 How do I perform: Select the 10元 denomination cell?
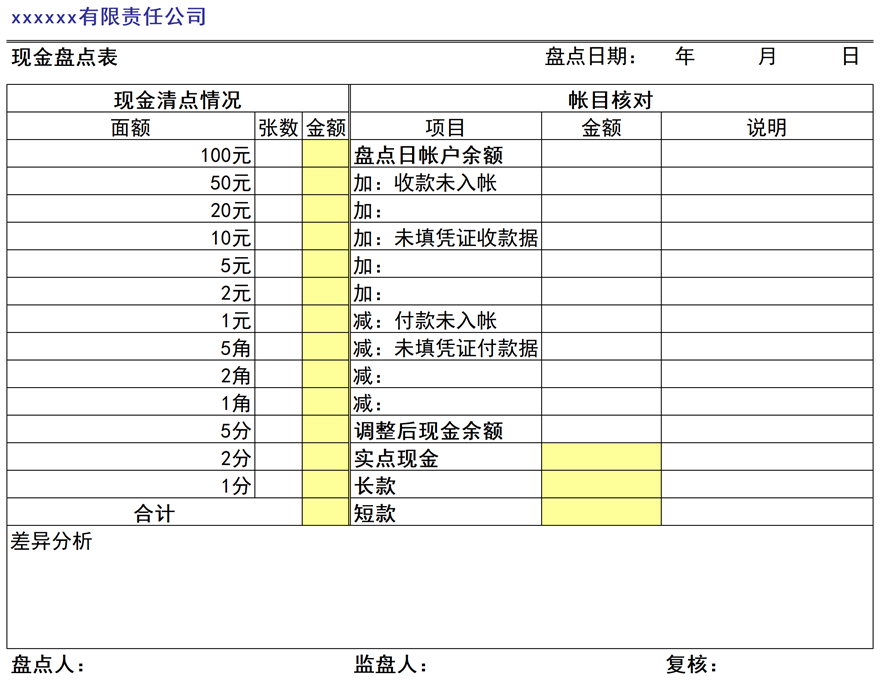click(x=131, y=237)
